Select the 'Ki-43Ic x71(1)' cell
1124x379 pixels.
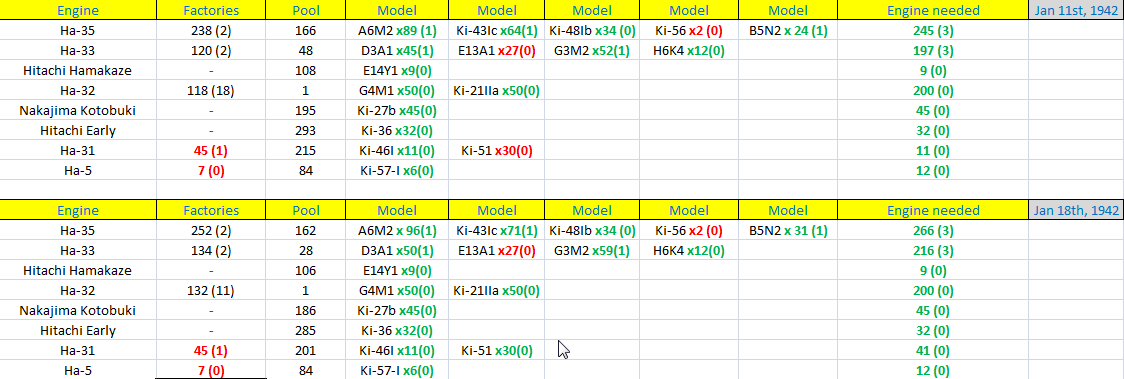point(496,231)
